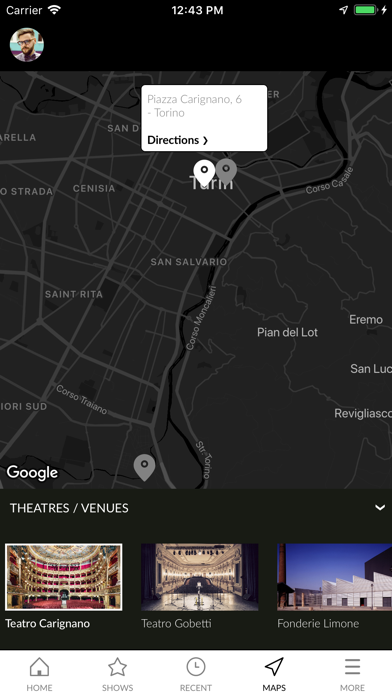The image size is (392, 696).
Task: Select the gray map pin near Str. Torino
Action: click(144, 467)
